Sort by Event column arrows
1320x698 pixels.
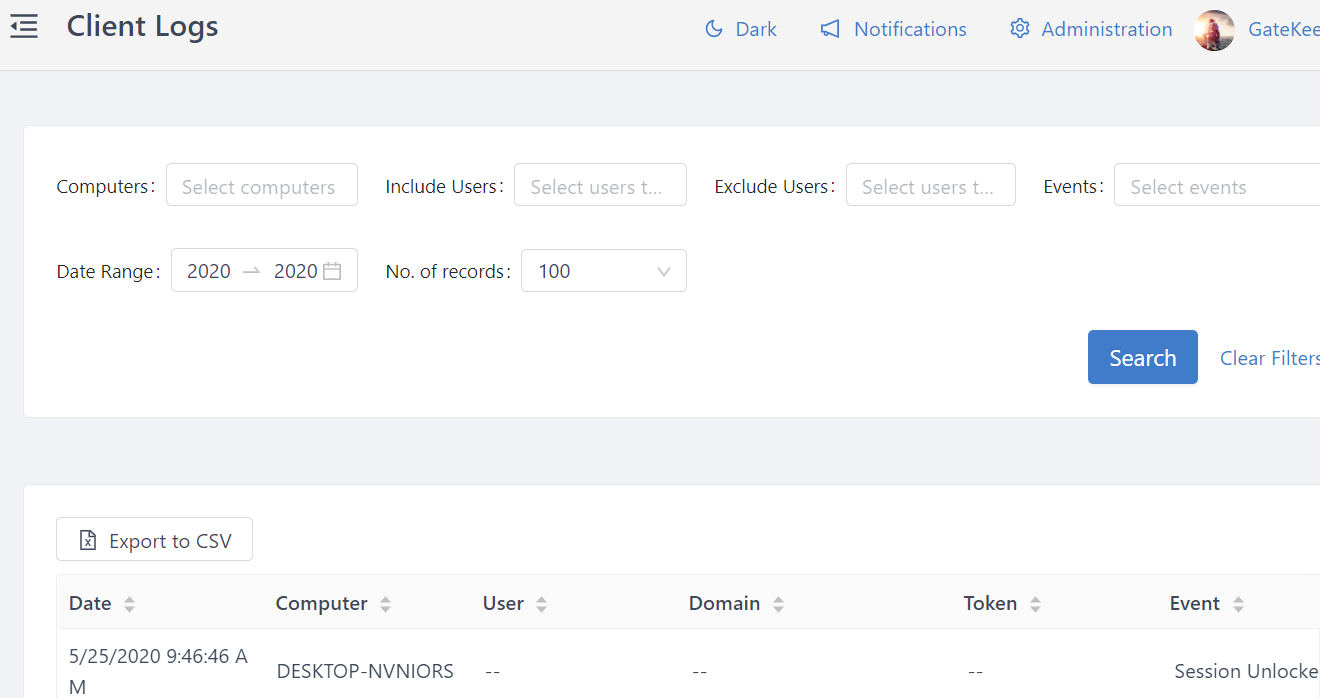[x=1238, y=604]
